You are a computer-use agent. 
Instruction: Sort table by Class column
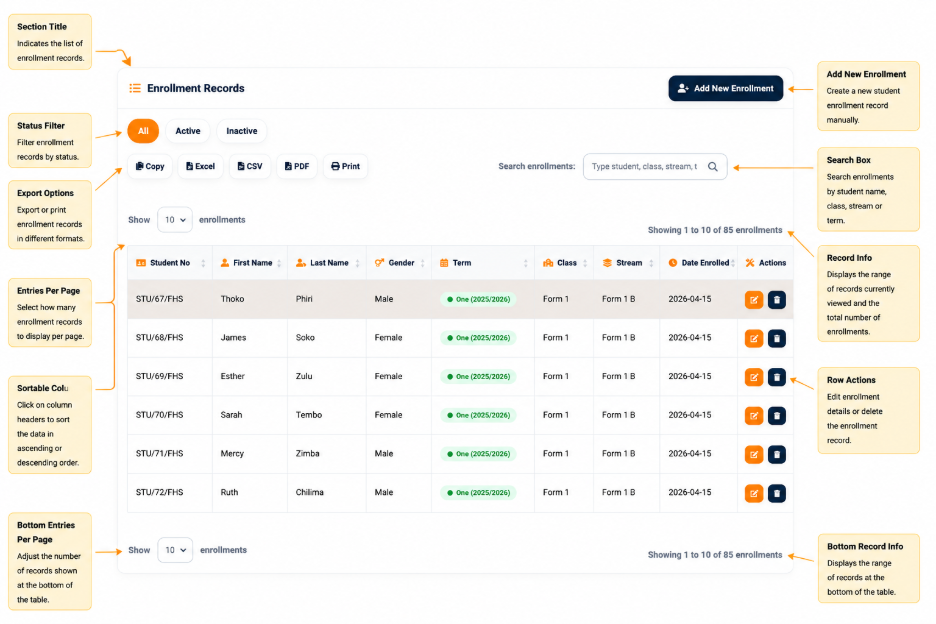tap(564, 263)
